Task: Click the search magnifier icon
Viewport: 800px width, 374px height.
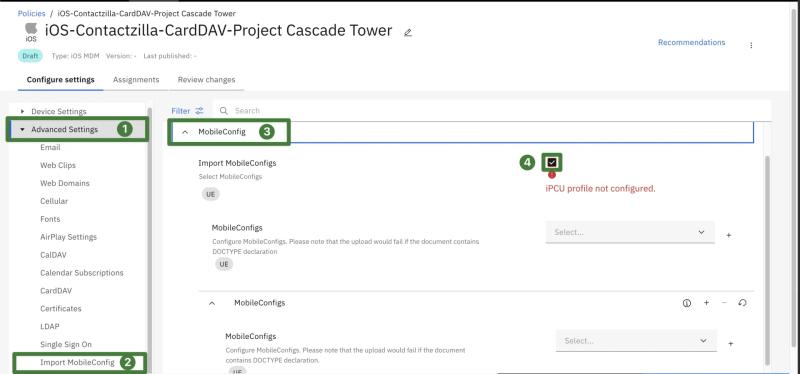Action: pyautogui.click(x=223, y=111)
